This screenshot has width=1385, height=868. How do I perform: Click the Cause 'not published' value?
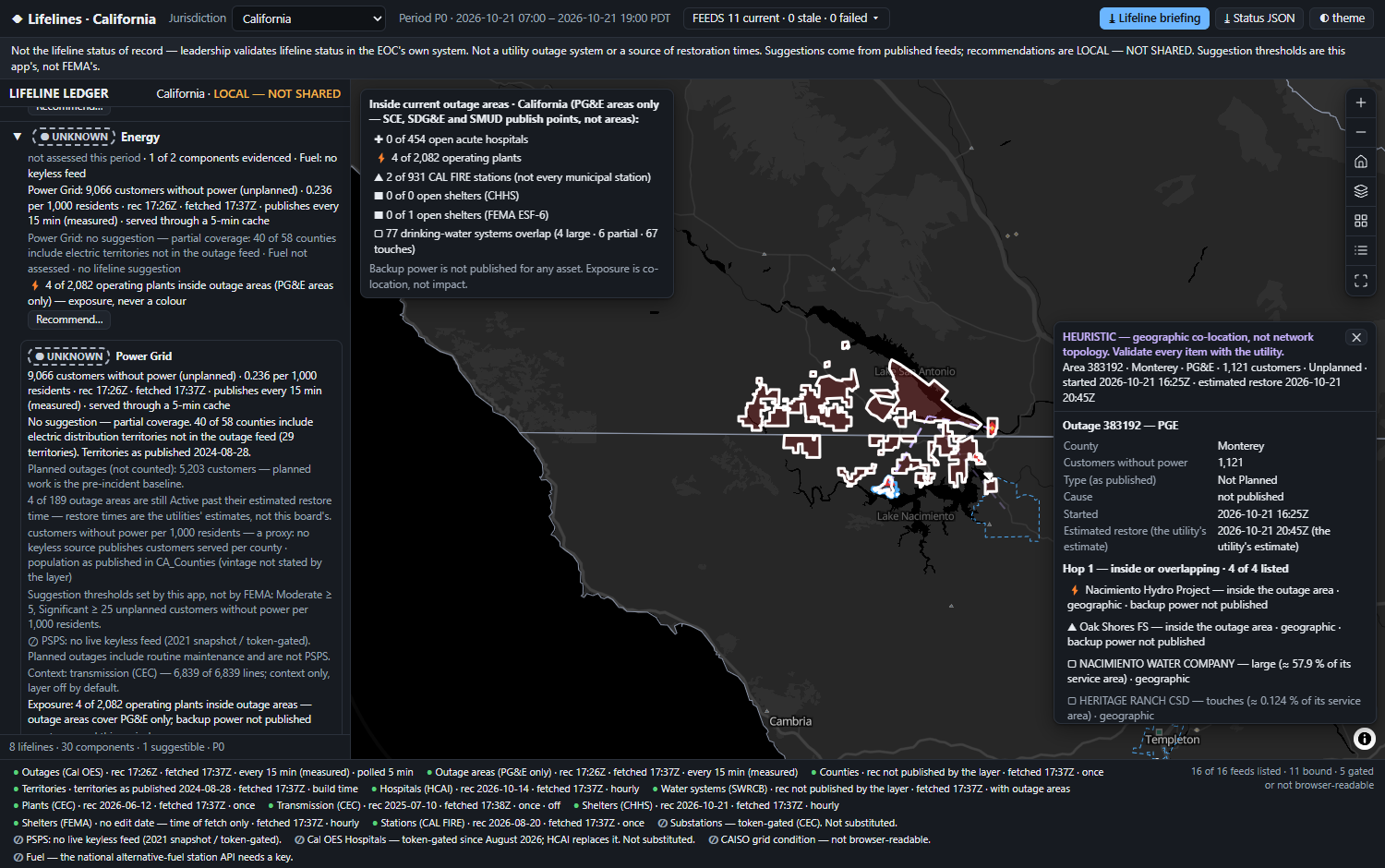[1250, 497]
